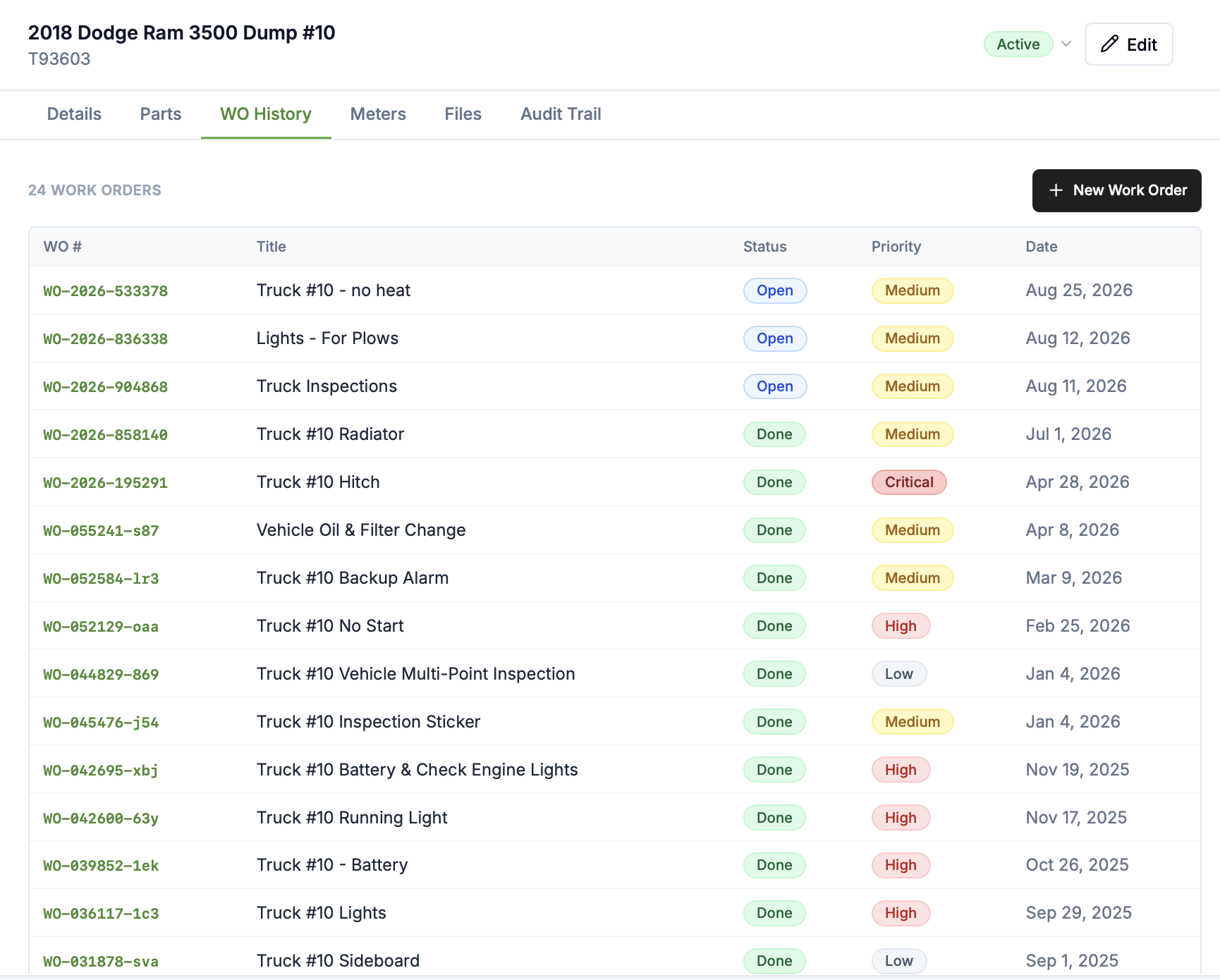Open WO-042695-xbj battery work order
The height and width of the screenshot is (980, 1220).
[x=101, y=771]
